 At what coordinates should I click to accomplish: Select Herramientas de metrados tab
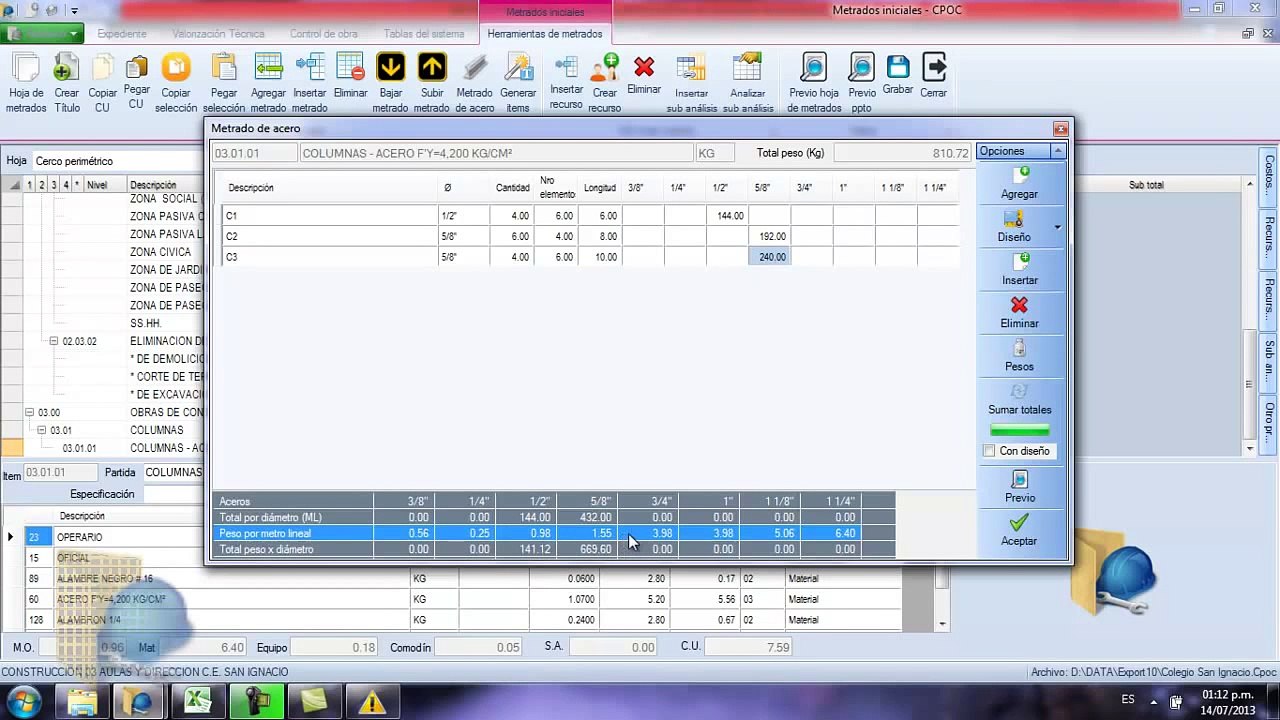[x=545, y=34]
